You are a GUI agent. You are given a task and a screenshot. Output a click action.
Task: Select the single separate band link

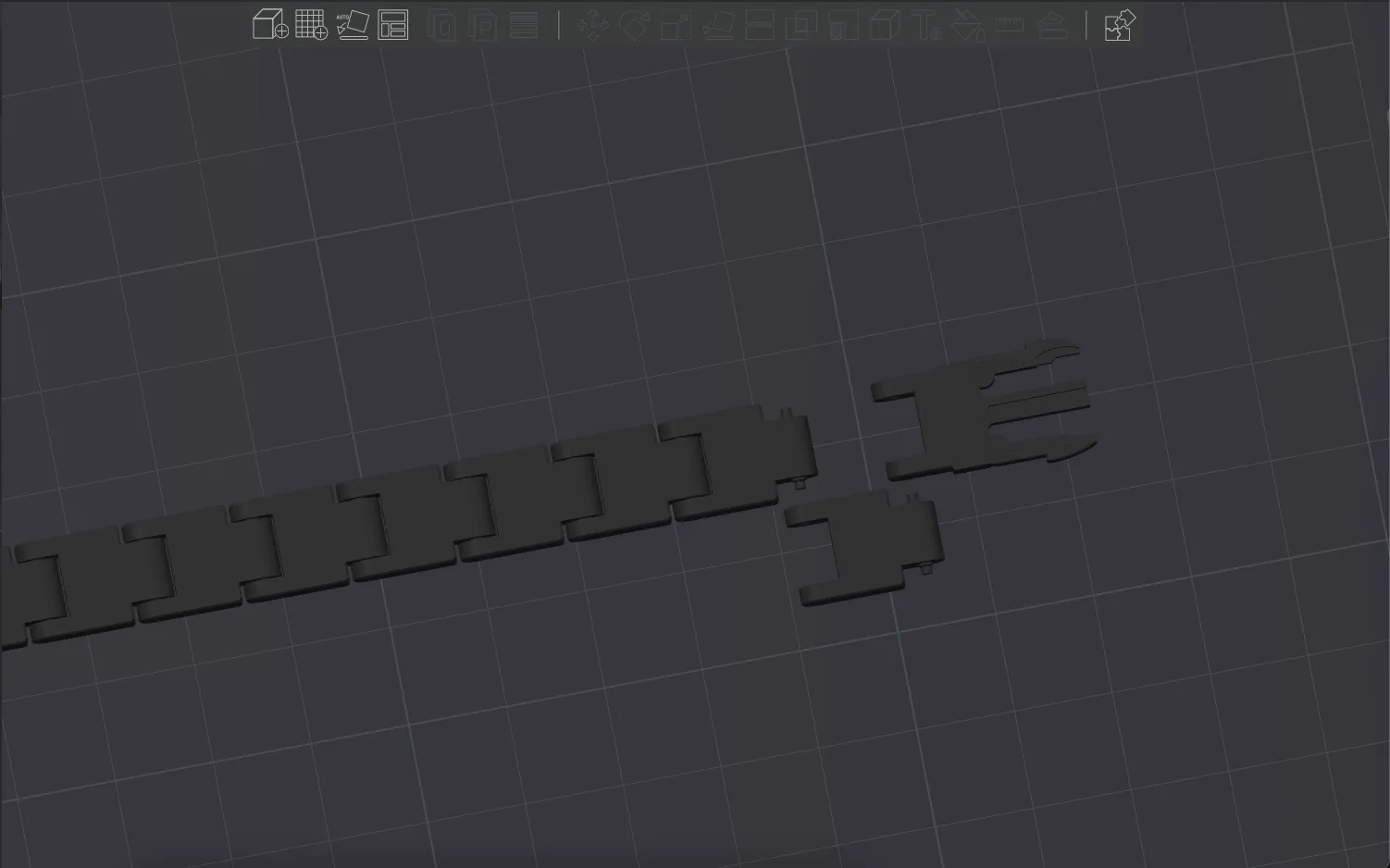pos(865,548)
